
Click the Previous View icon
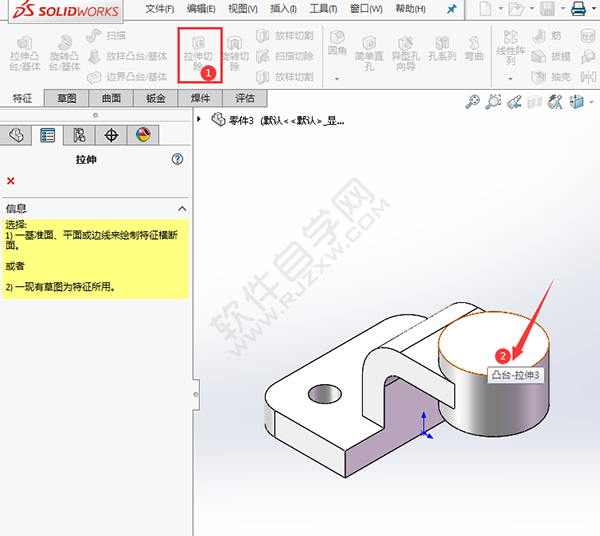tap(514, 102)
